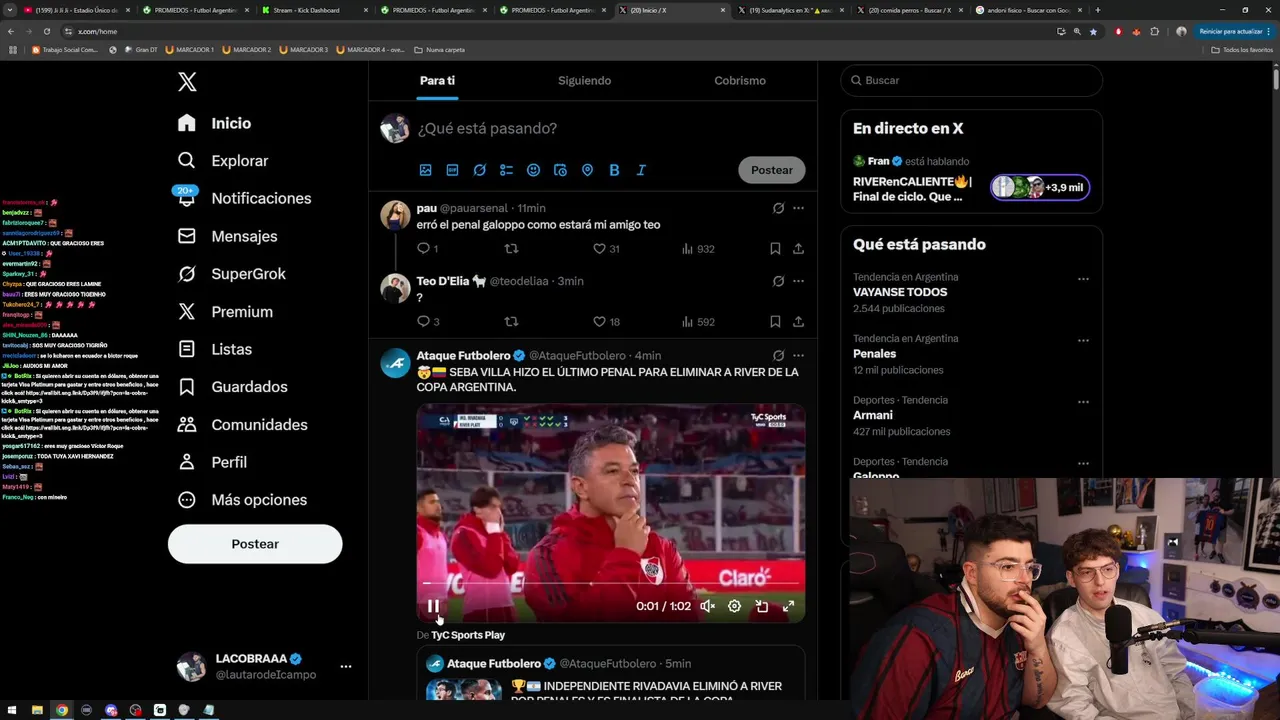
Task: Share pau's post
Action: tap(798, 249)
